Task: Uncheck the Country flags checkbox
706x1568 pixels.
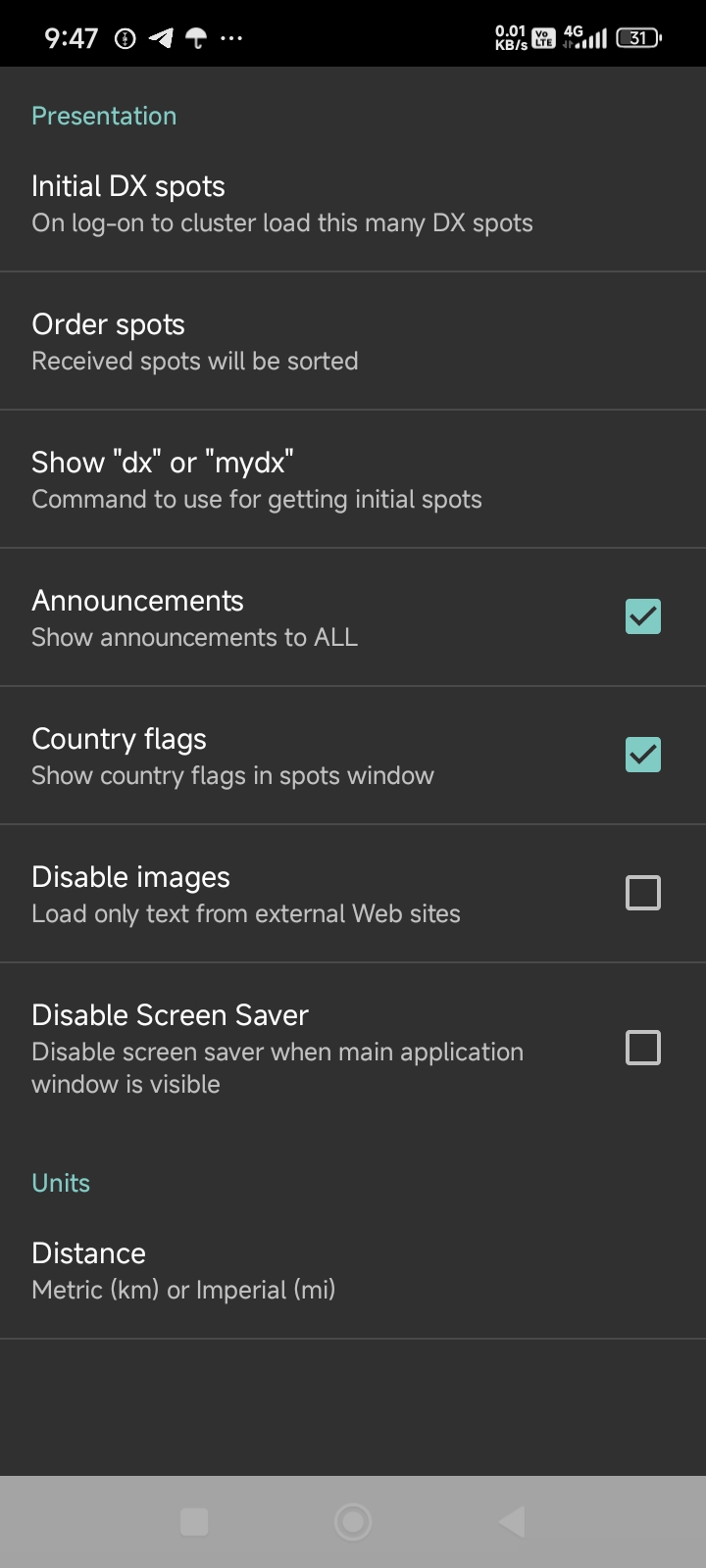Action: coord(642,755)
